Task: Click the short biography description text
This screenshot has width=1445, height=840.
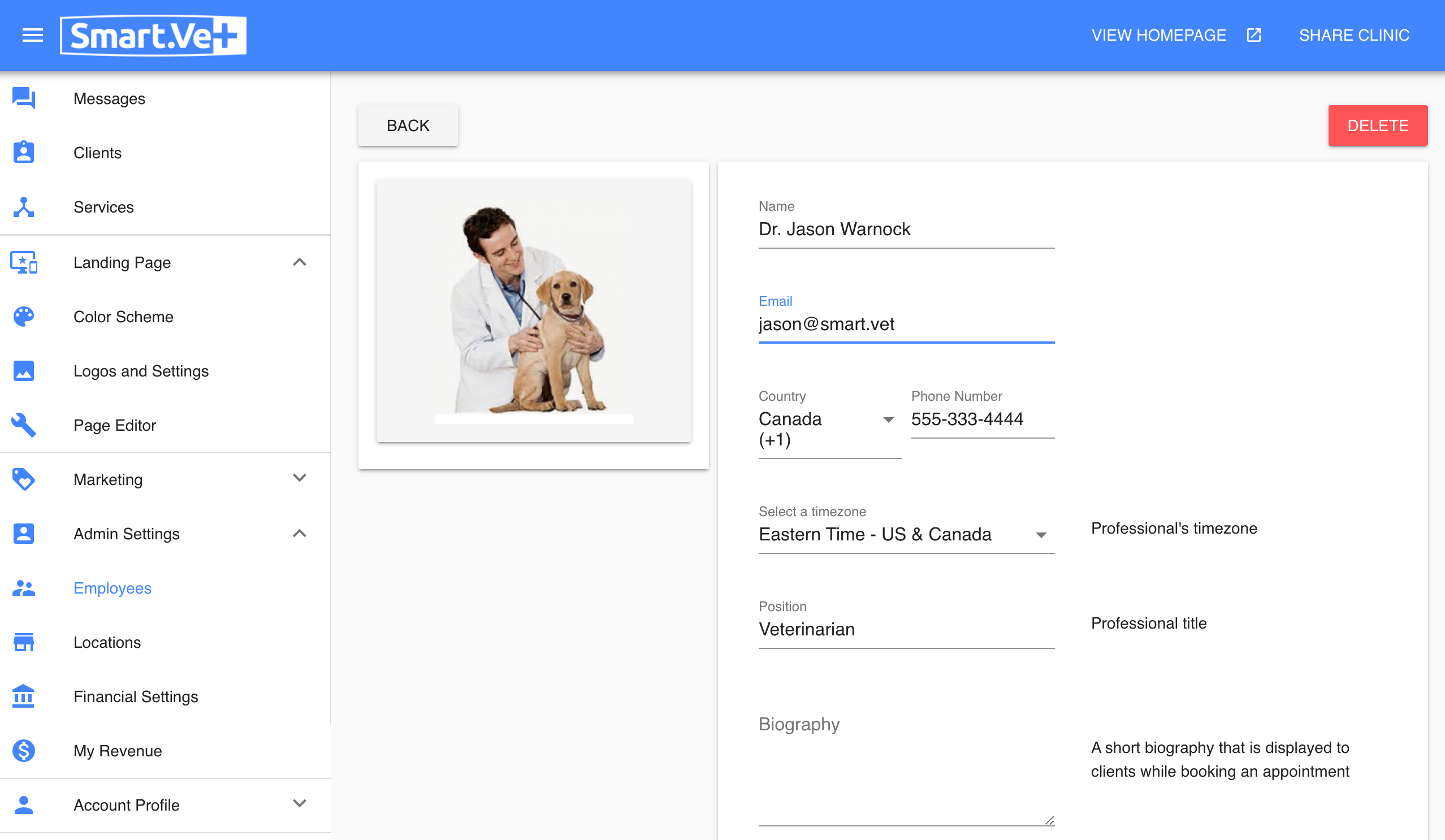Action: pos(1219,760)
